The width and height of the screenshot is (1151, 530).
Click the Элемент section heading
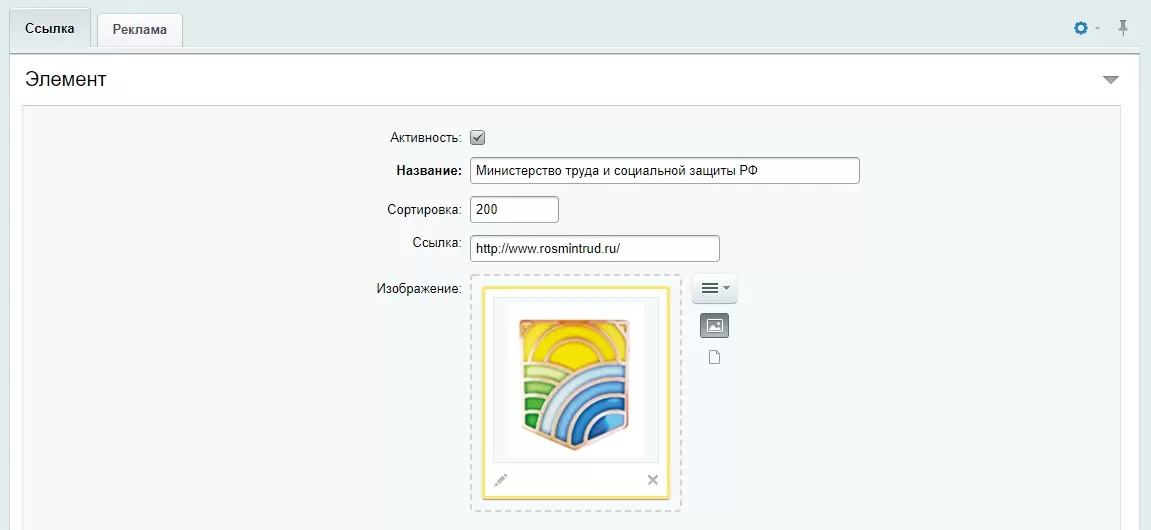(x=65, y=79)
